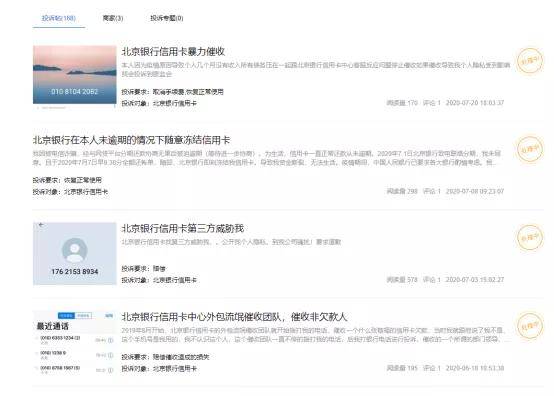The image size is (554, 396).
Task: Click status stamp on 暴力催收 complaint
Action: [530, 61]
